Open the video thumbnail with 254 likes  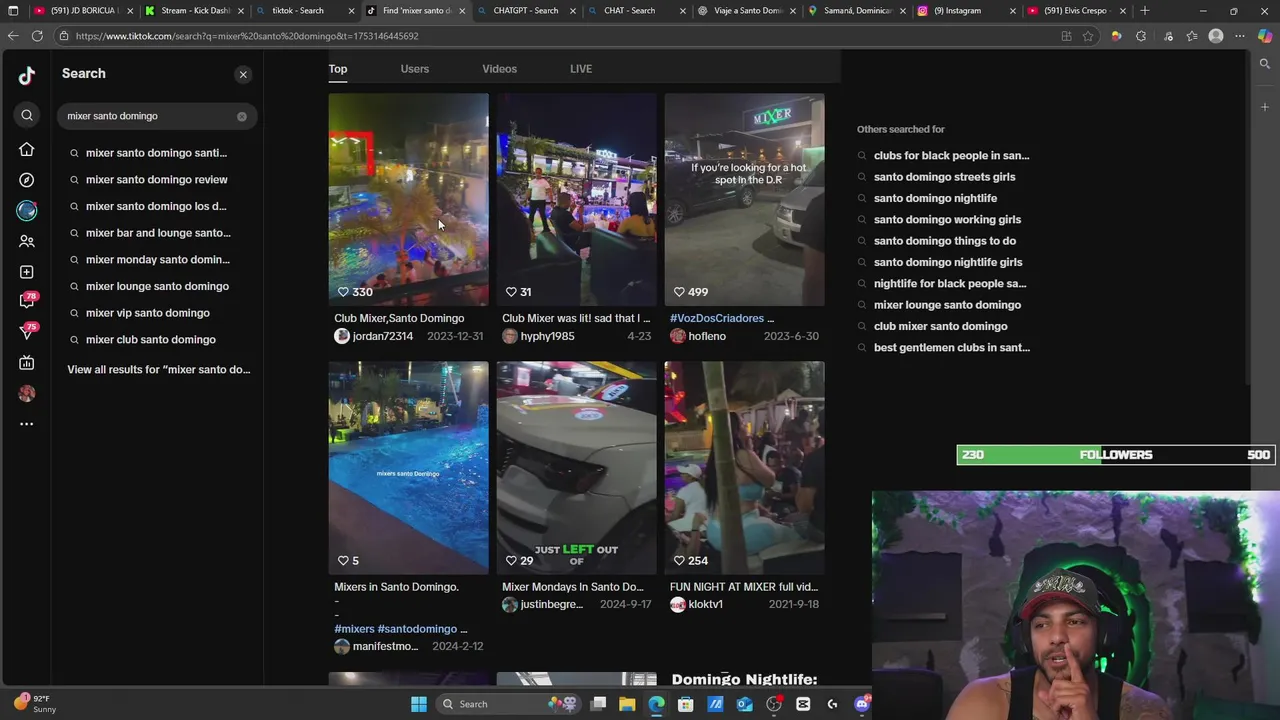[x=745, y=467]
